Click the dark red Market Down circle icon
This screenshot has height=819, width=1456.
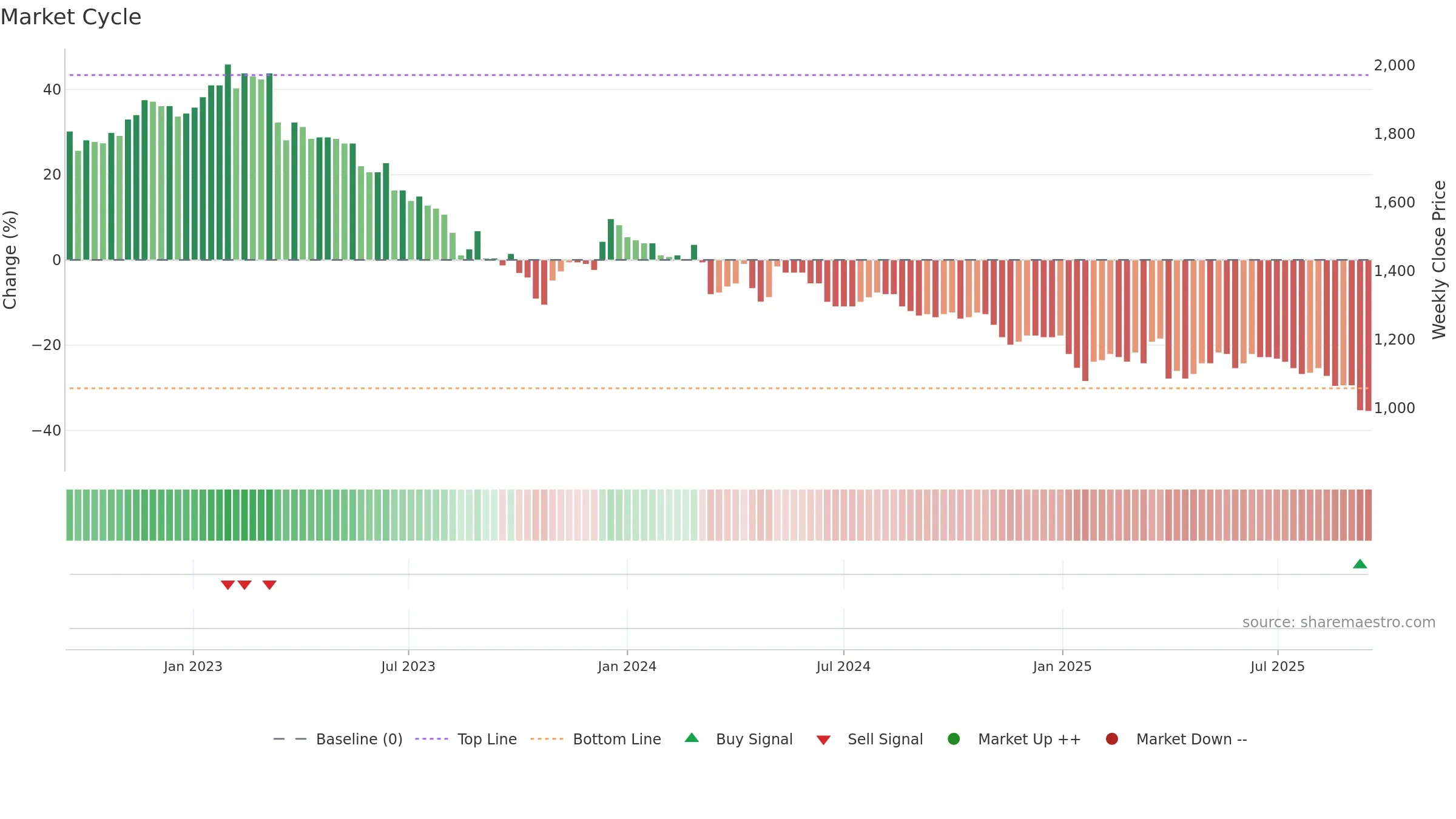click(1112, 739)
